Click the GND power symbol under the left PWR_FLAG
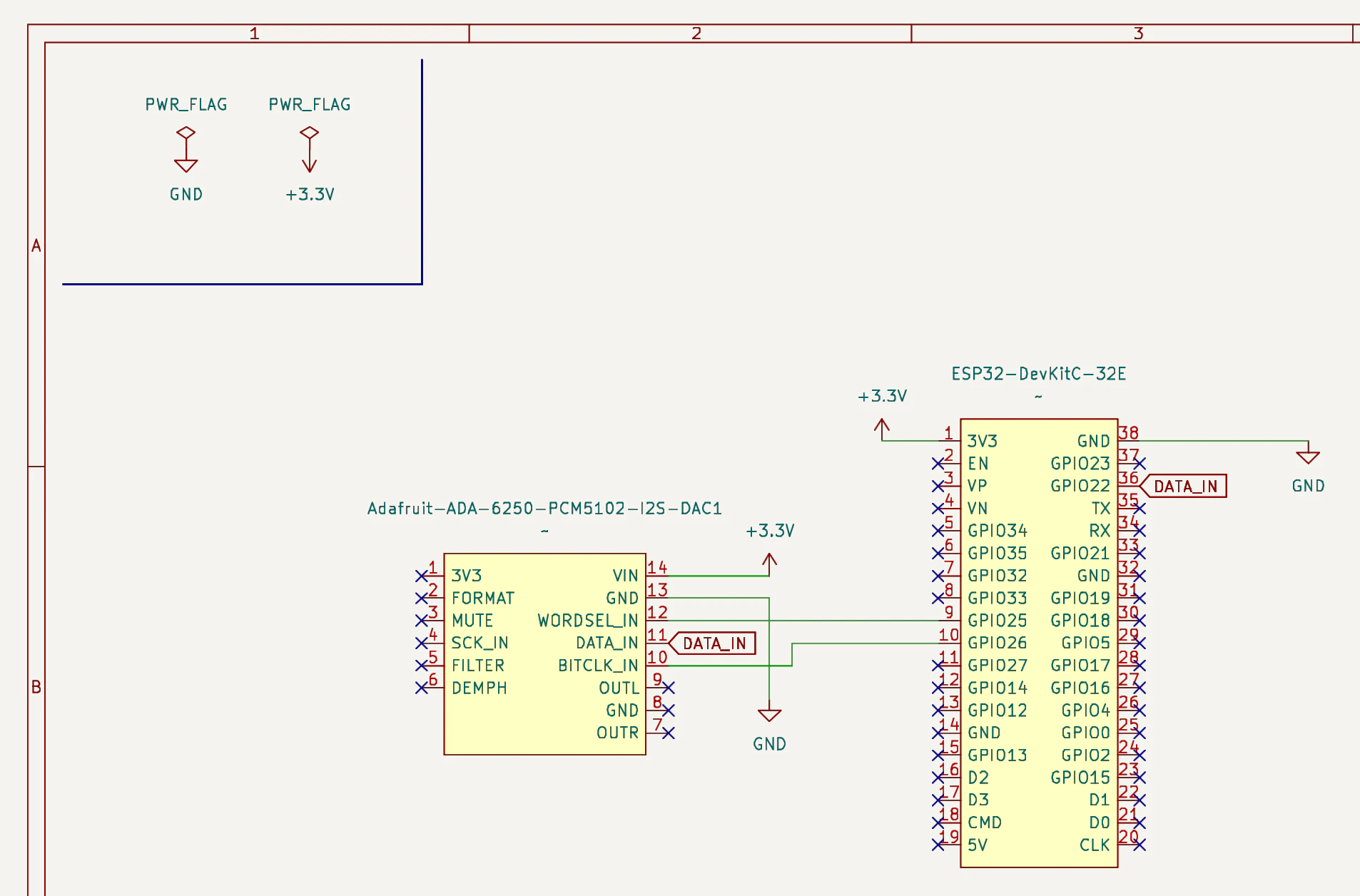 pos(186,165)
